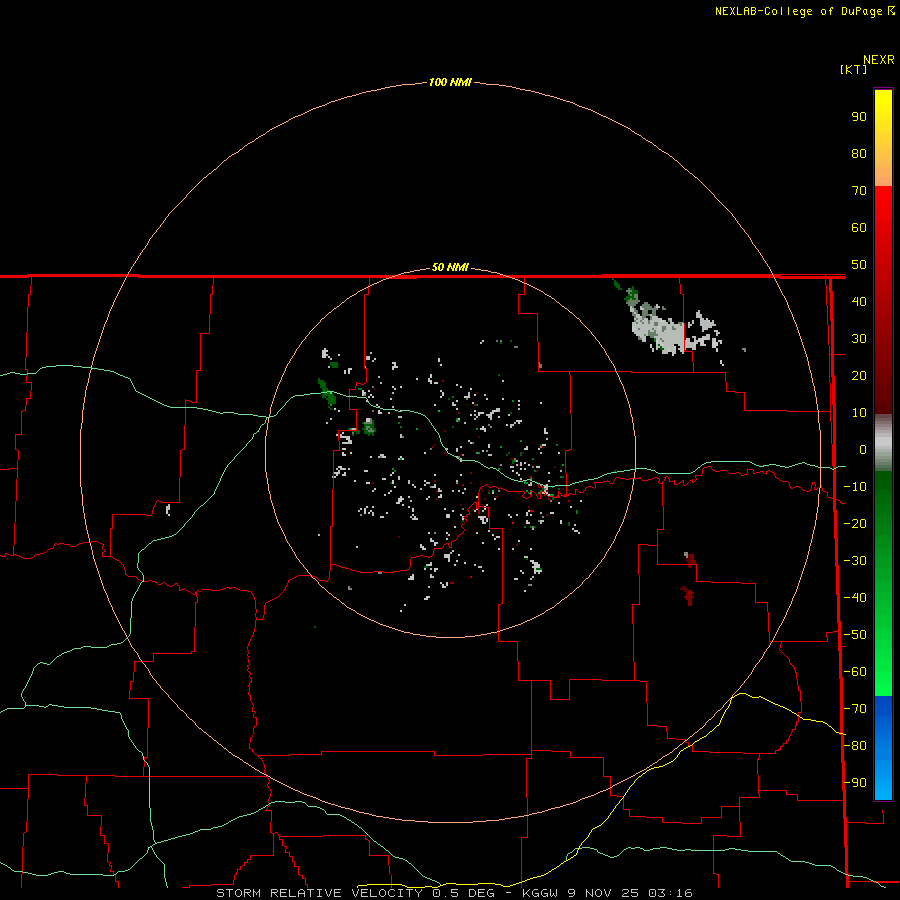Select the 50 NMI range ring label
Viewport: 900px width, 900px height.
coord(450,267)
